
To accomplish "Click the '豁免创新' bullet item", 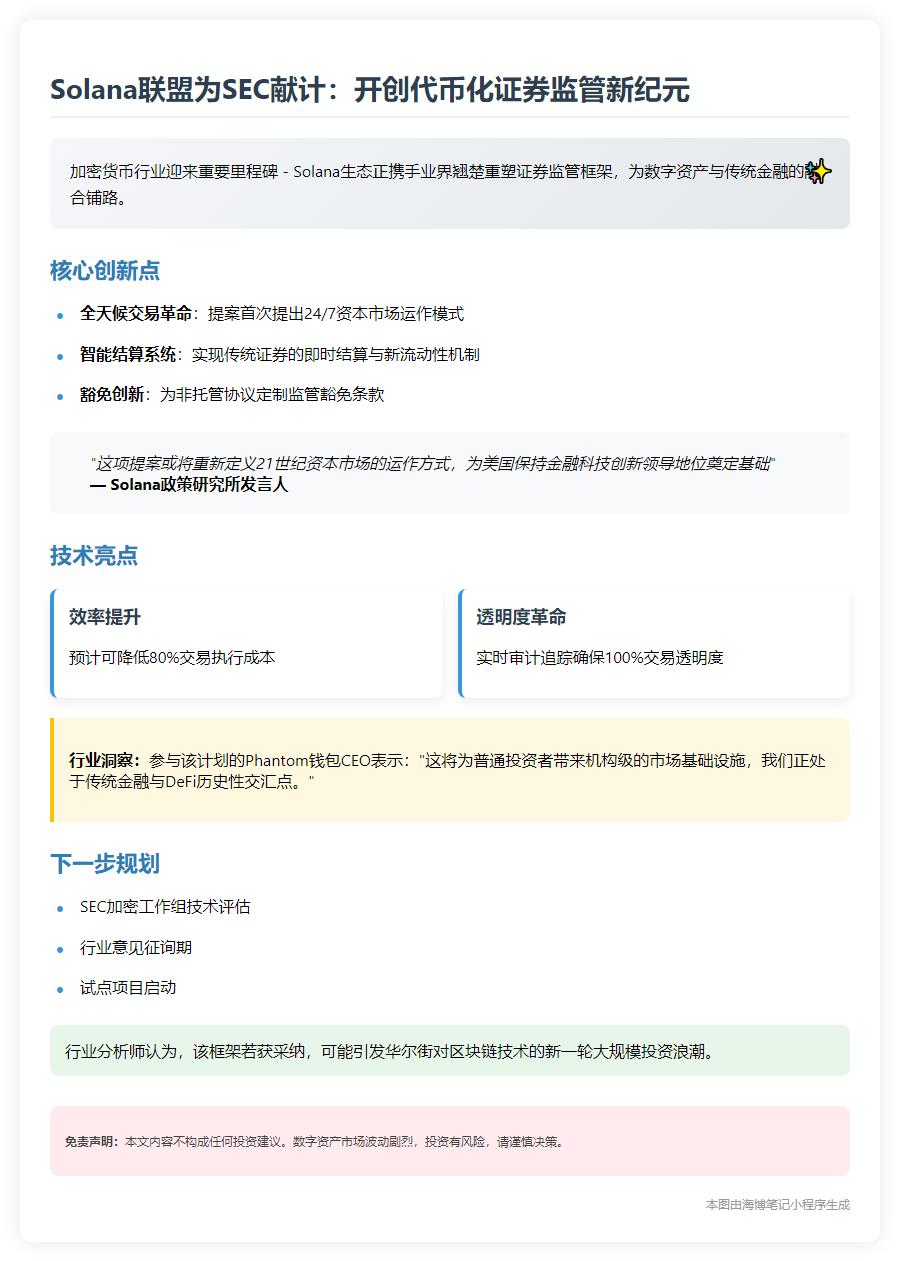I will tap(232, 395).
